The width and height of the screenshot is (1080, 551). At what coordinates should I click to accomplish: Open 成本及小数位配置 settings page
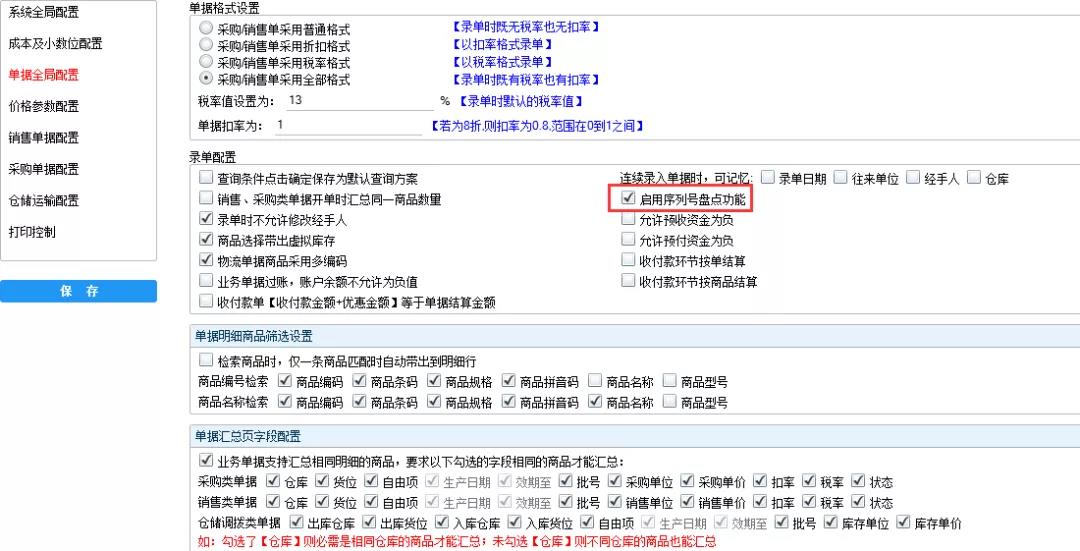[55, 44]
